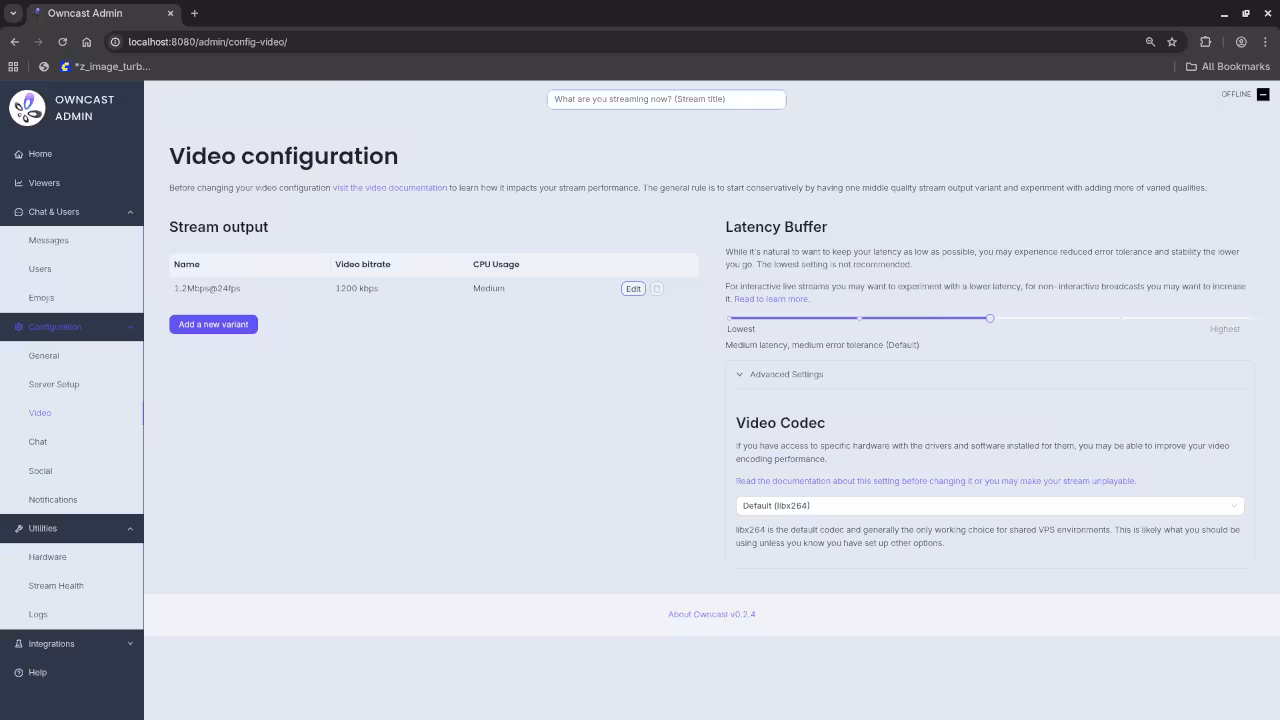The image size is (1280, 720).
Task: Delete the 1.2Mbps@24fps variant using trash icon
Action: click(656, 288)
